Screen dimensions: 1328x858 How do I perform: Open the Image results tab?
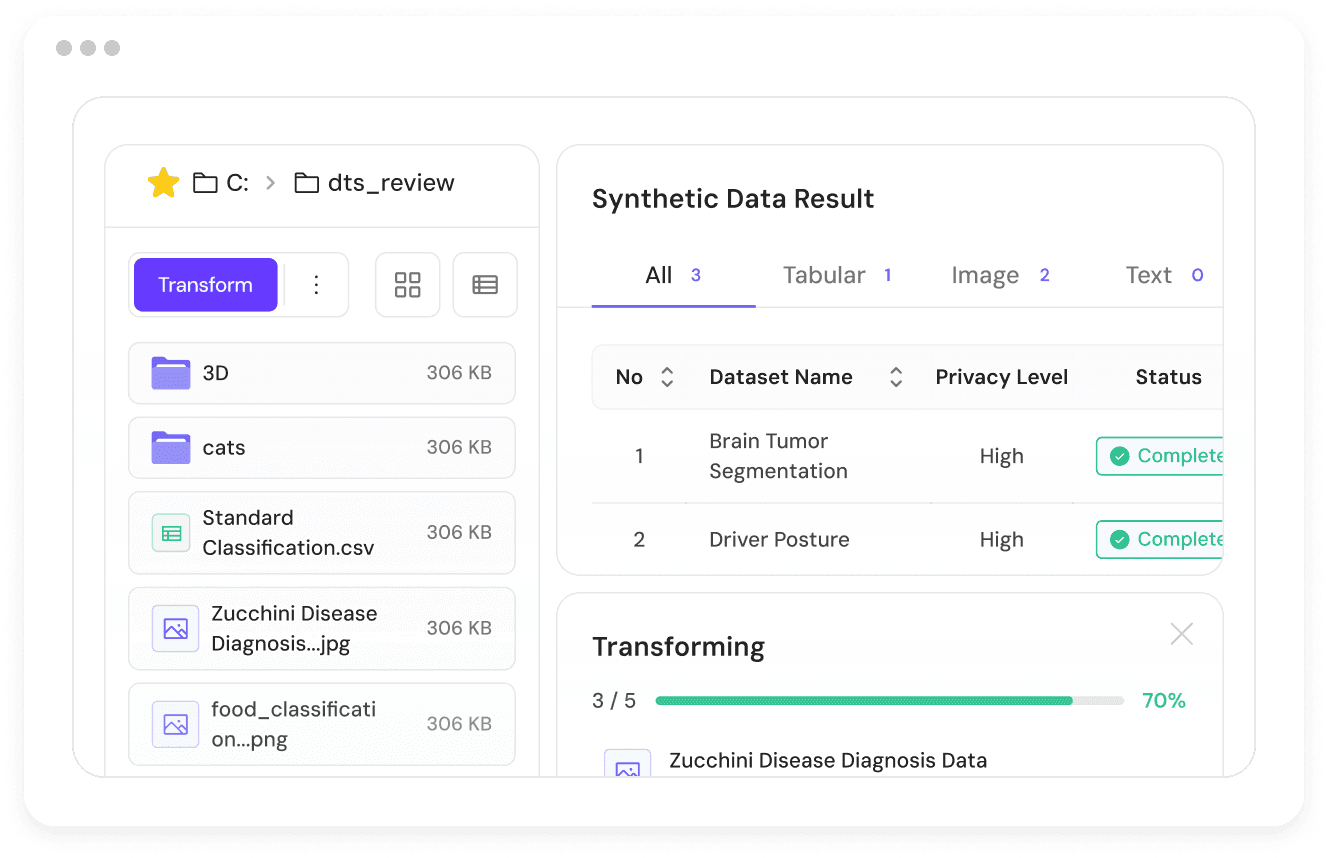(986, 275)
